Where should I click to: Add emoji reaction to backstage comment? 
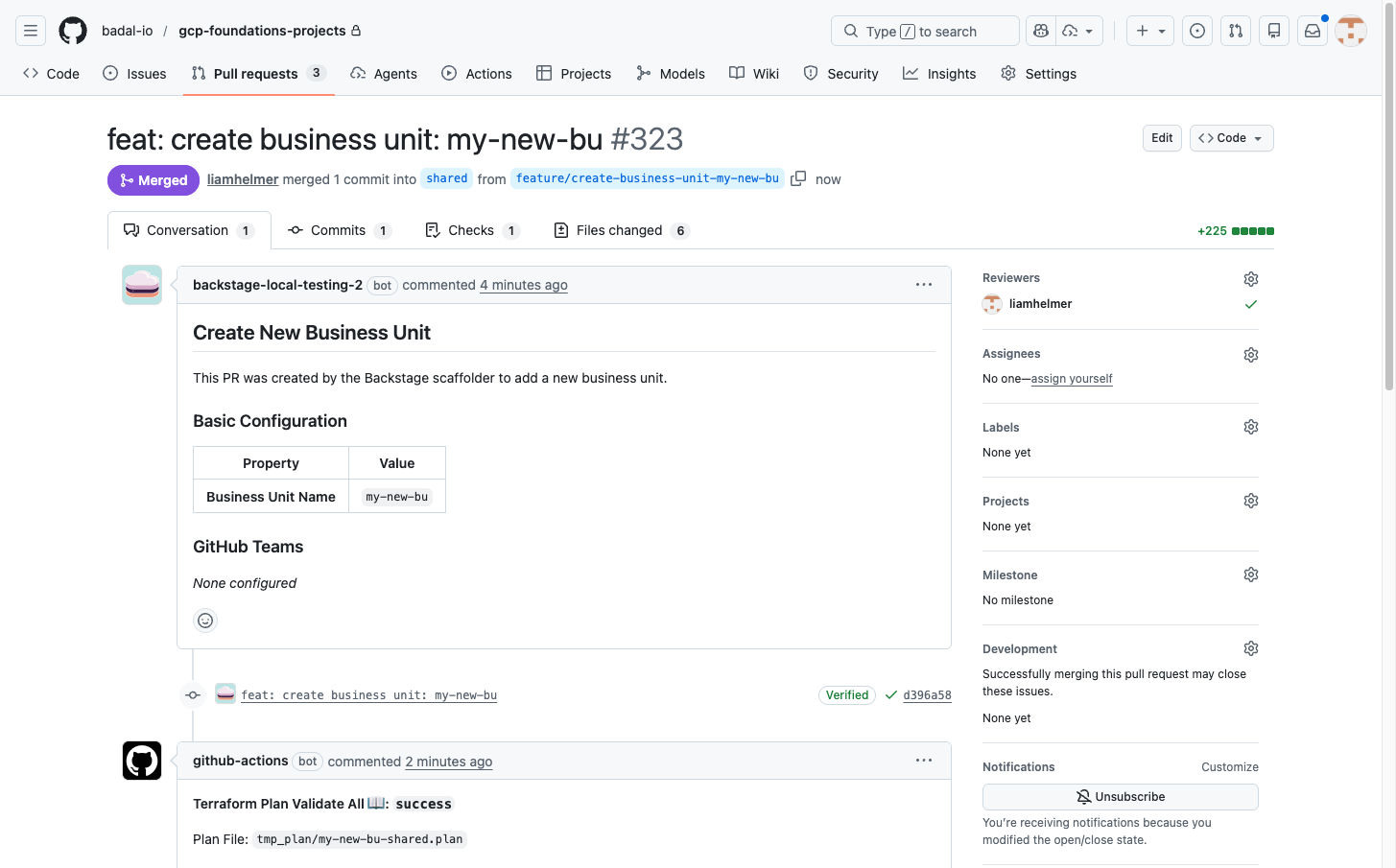[x=205, y=621]
